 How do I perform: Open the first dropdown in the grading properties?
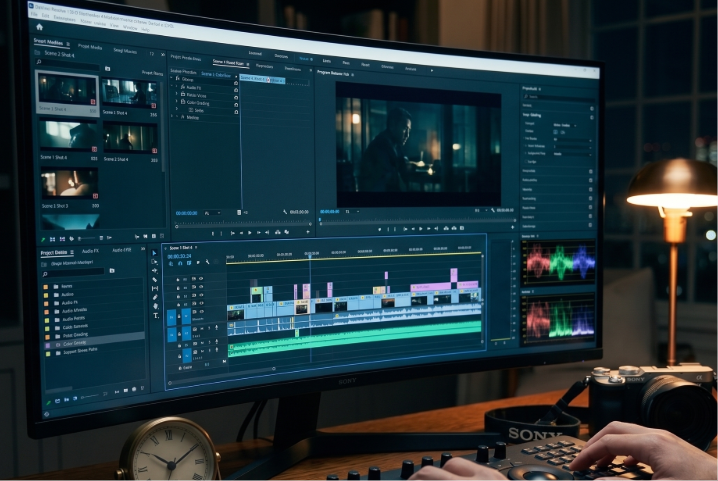coord(565,125)
